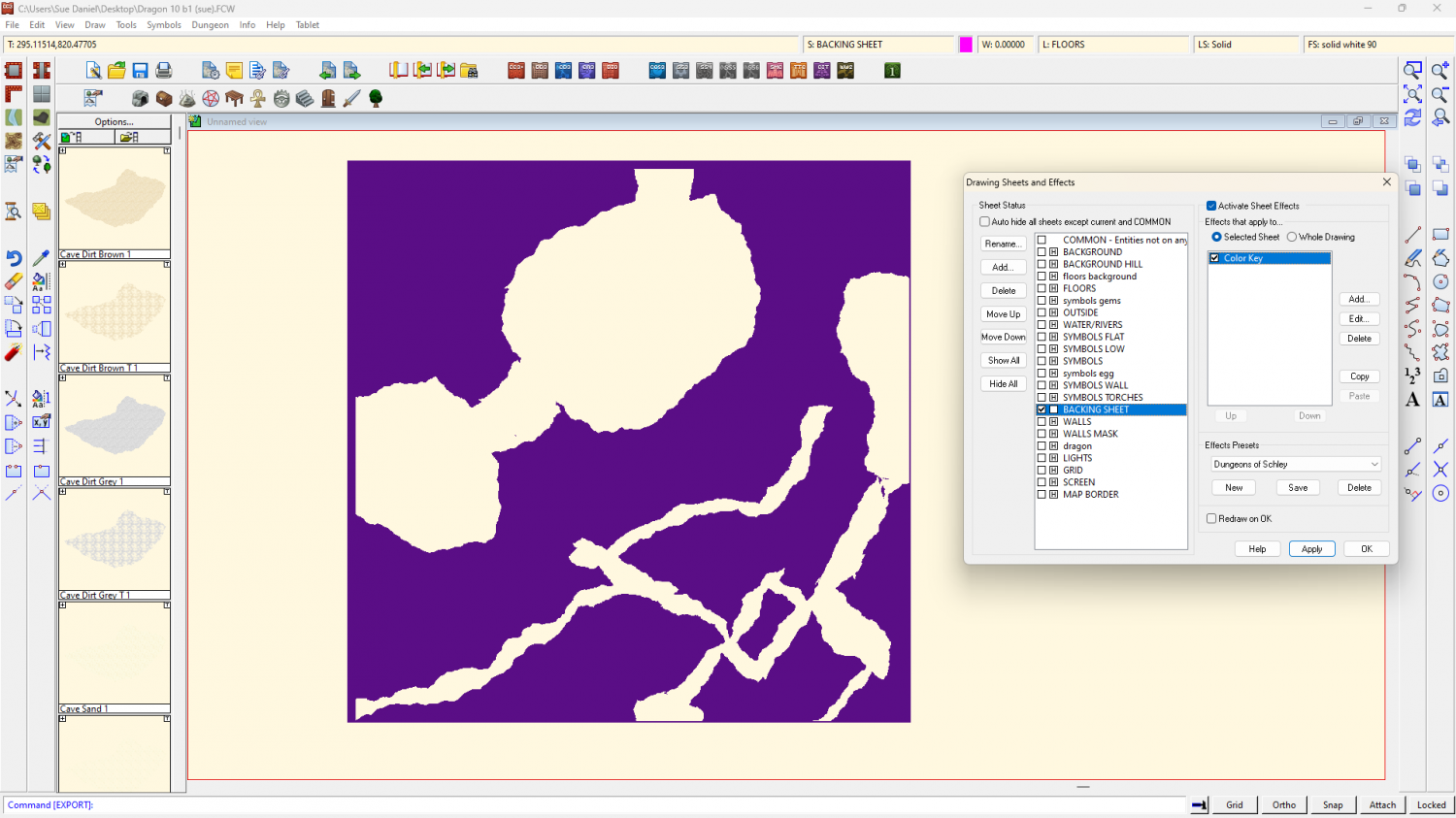Select the large A text tool
This screenshot has height=818, width=1456.
[x=1412, y=400]
